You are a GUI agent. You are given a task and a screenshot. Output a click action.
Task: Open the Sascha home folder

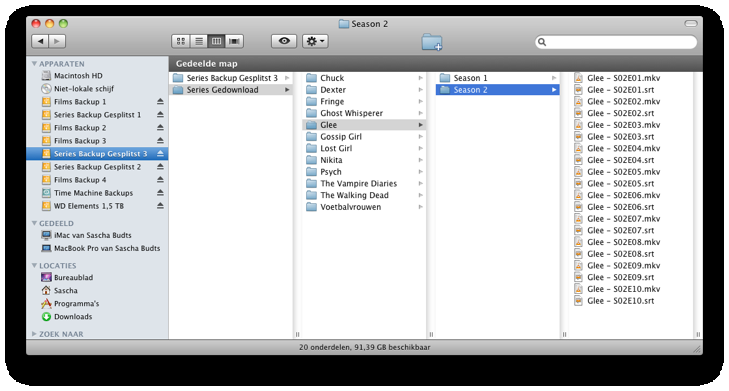(97, 291)
